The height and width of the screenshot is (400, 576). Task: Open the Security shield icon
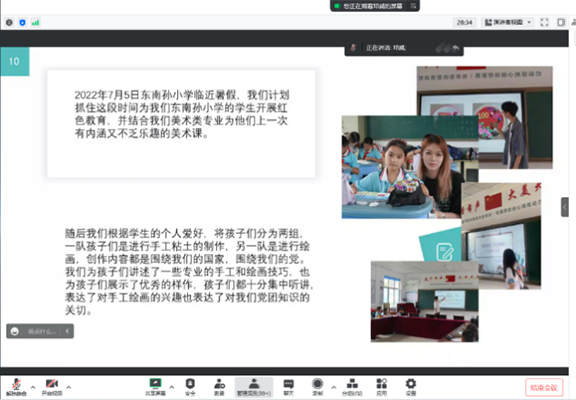(190, 387)
